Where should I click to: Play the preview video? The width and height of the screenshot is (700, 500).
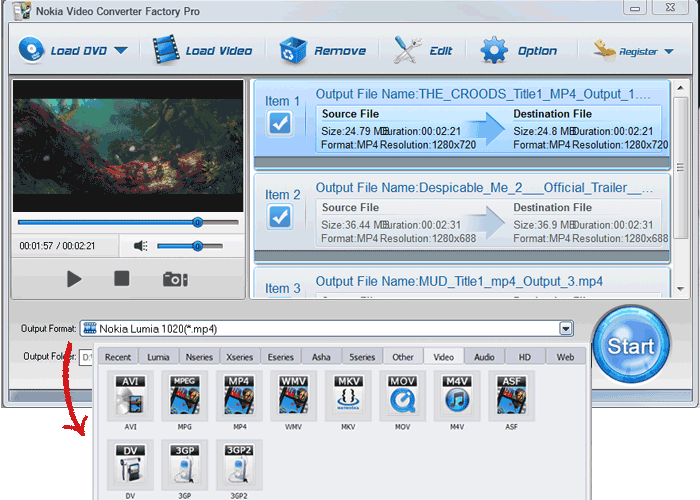(x=74, y=279)
